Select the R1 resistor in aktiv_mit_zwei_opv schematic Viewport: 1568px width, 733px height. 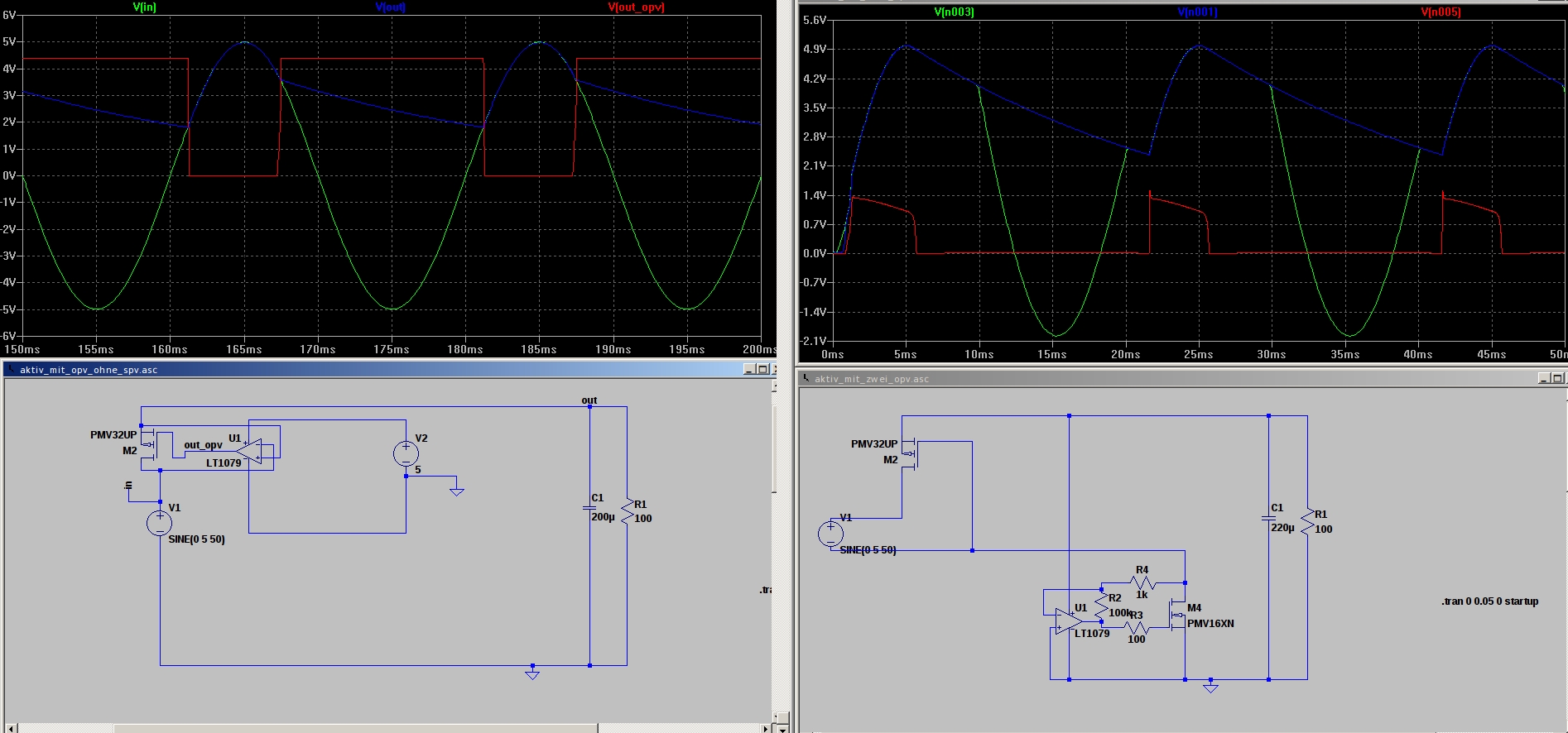[x=1307, y=521]
